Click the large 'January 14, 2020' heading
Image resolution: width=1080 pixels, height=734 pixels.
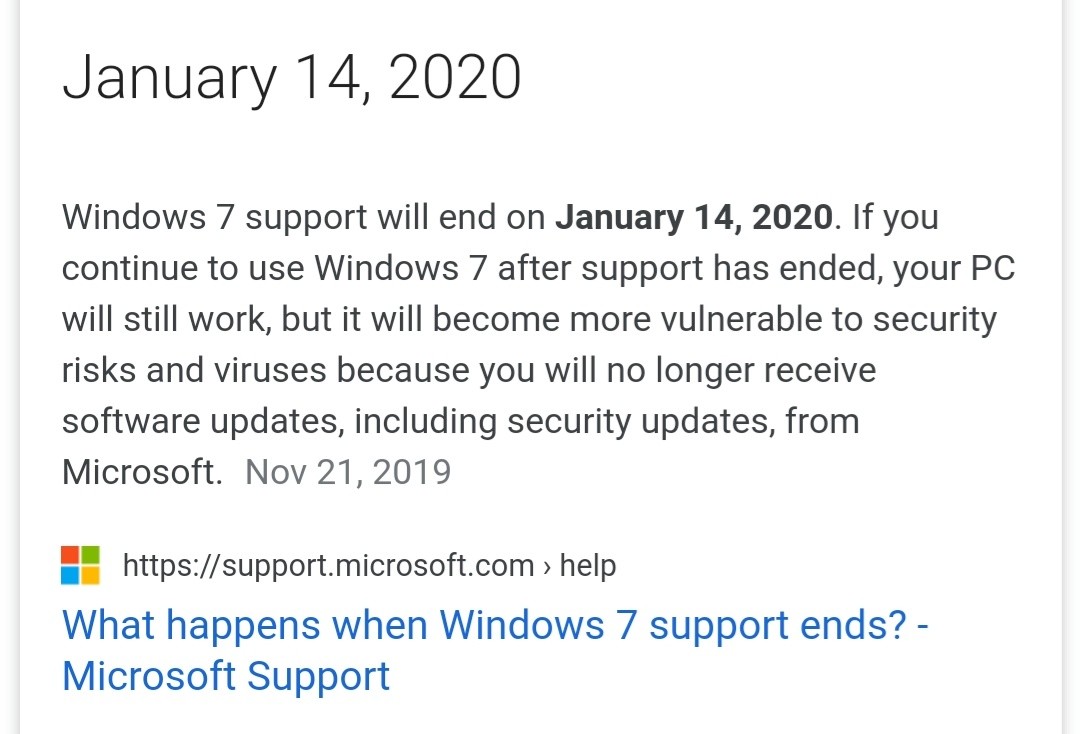[291, 77]
